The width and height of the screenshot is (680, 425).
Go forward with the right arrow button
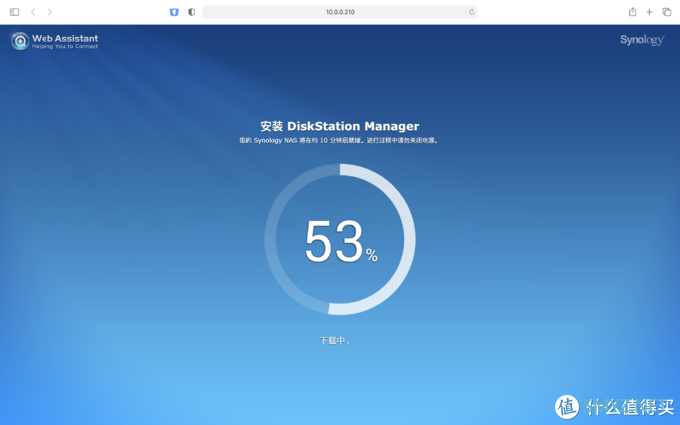coord(49,12)
